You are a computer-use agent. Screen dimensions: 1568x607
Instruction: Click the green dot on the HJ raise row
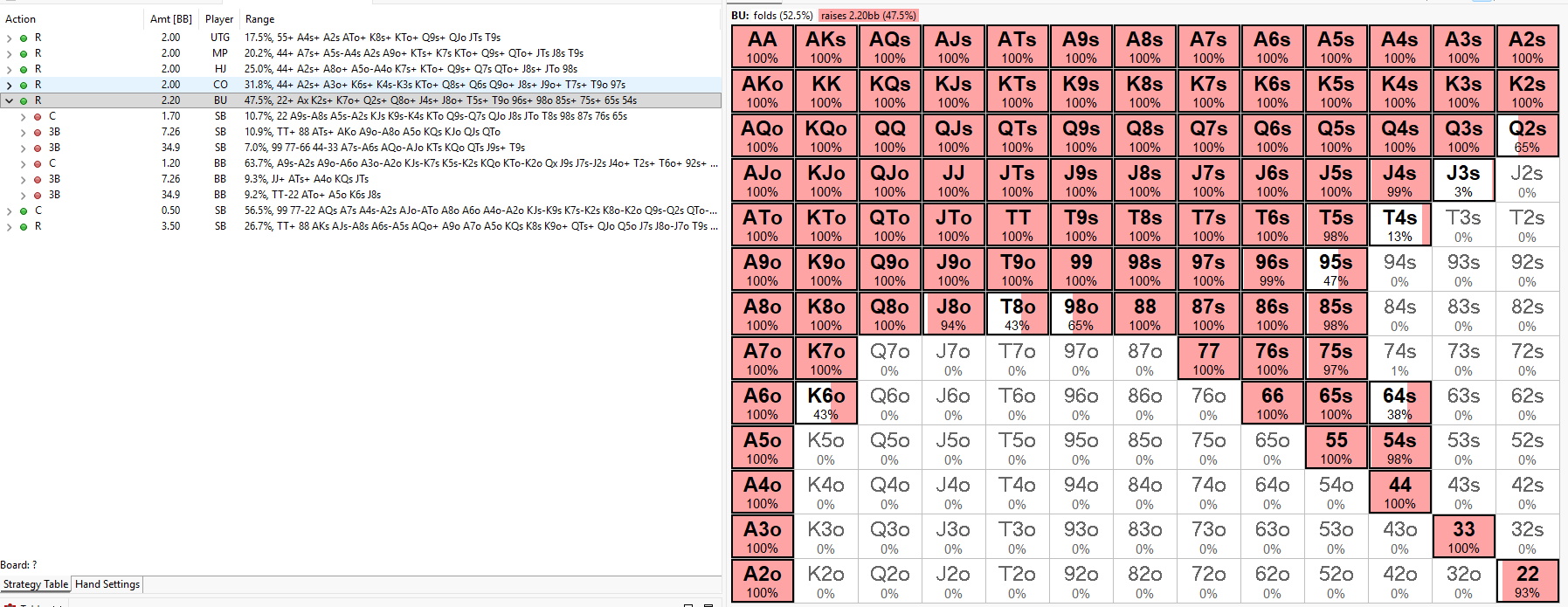(24, 70)
